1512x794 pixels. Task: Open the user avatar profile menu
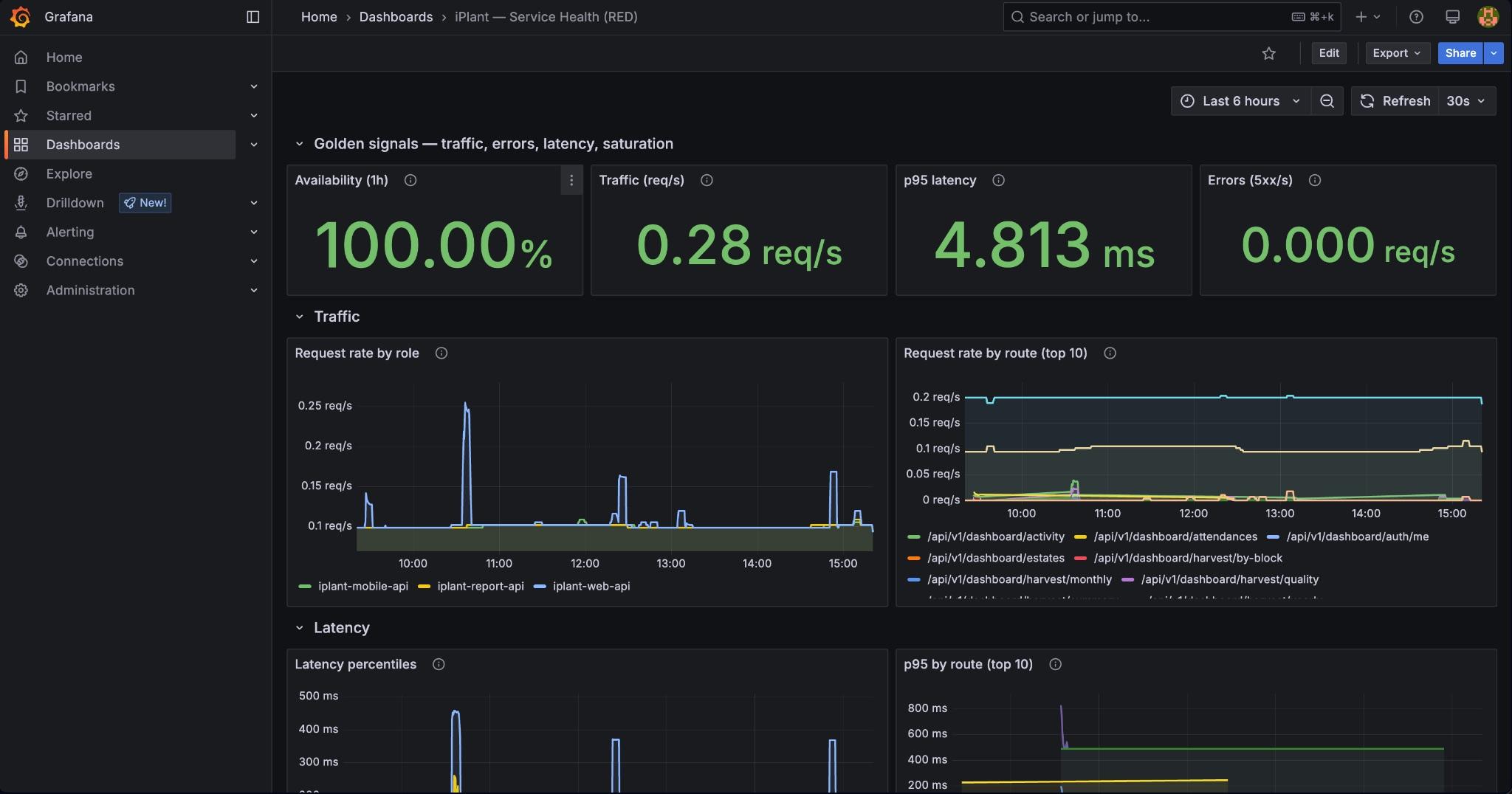pos(1488,17)
